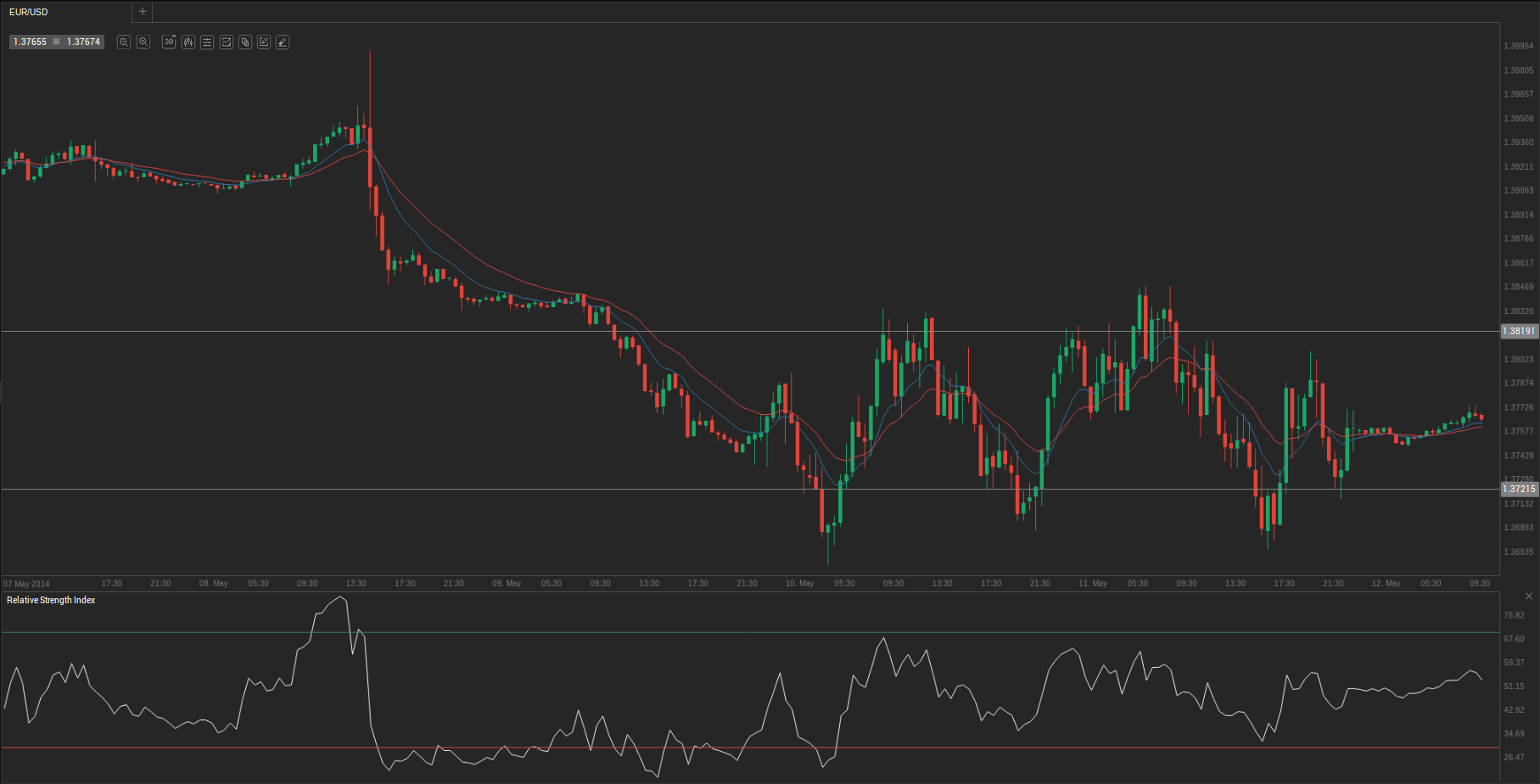Screen dimensions: 1540x784
Task: Open the 30-minute timeframe selector
Action: [169, 42]
